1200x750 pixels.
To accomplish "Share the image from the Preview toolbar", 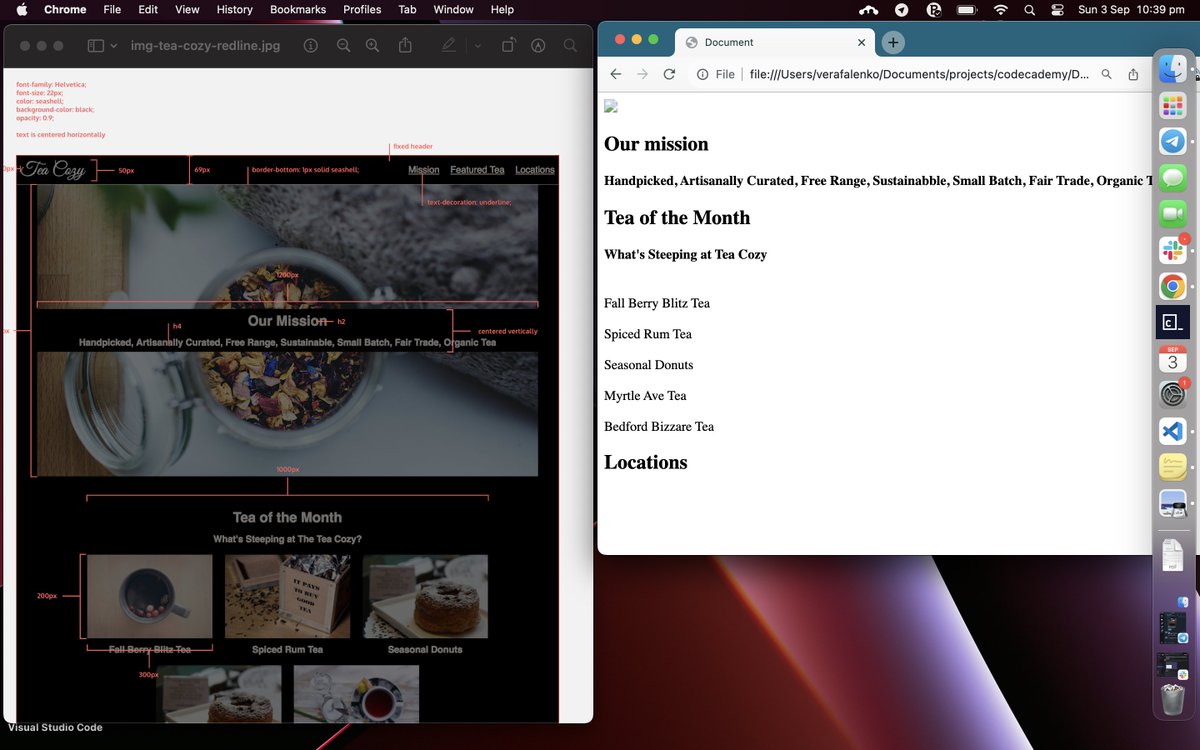I will click(x=405, y=46).
